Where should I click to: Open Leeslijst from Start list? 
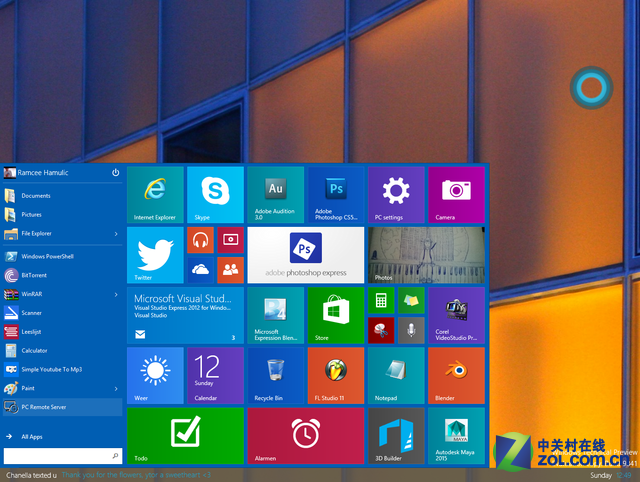(x=62, y=332)
